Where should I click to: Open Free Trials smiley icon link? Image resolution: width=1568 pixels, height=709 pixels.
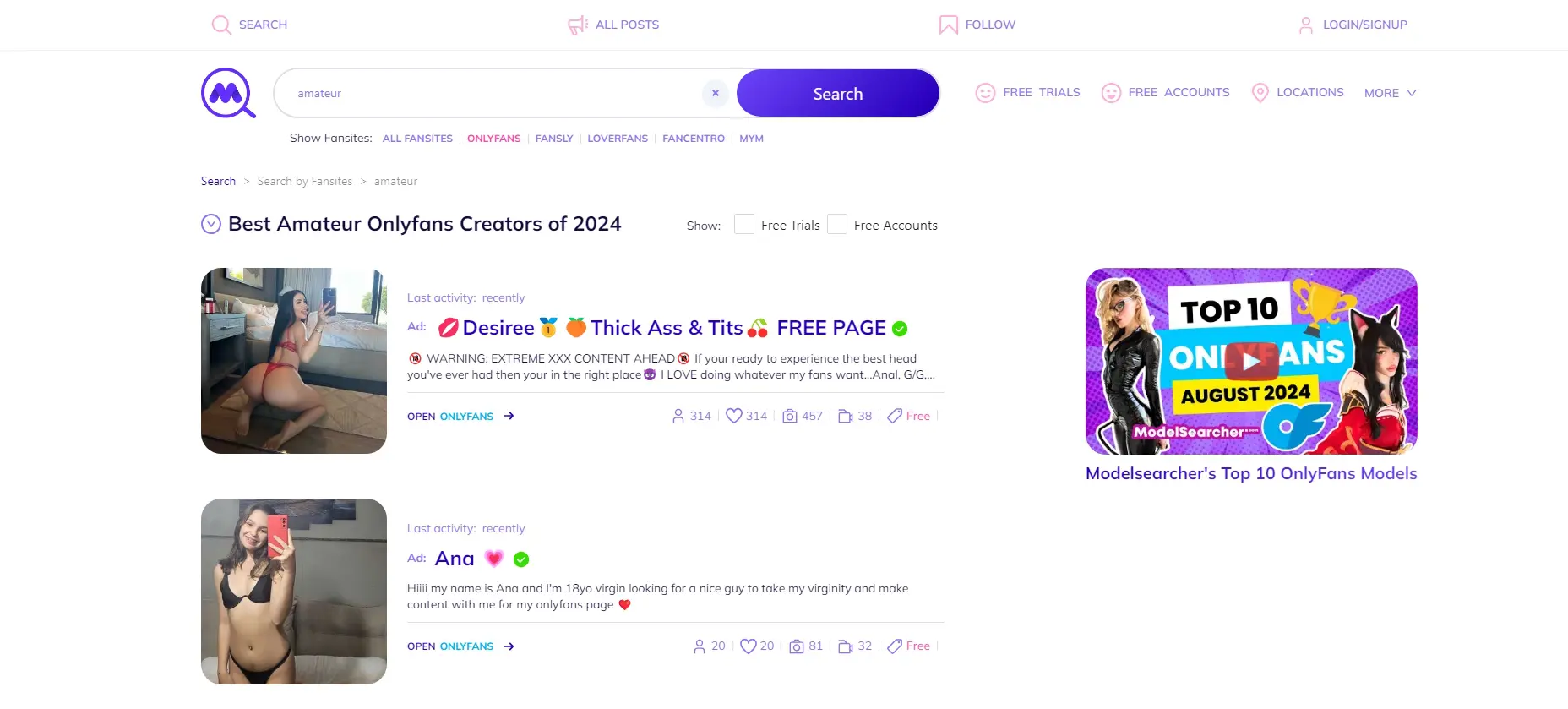[985, 93]
